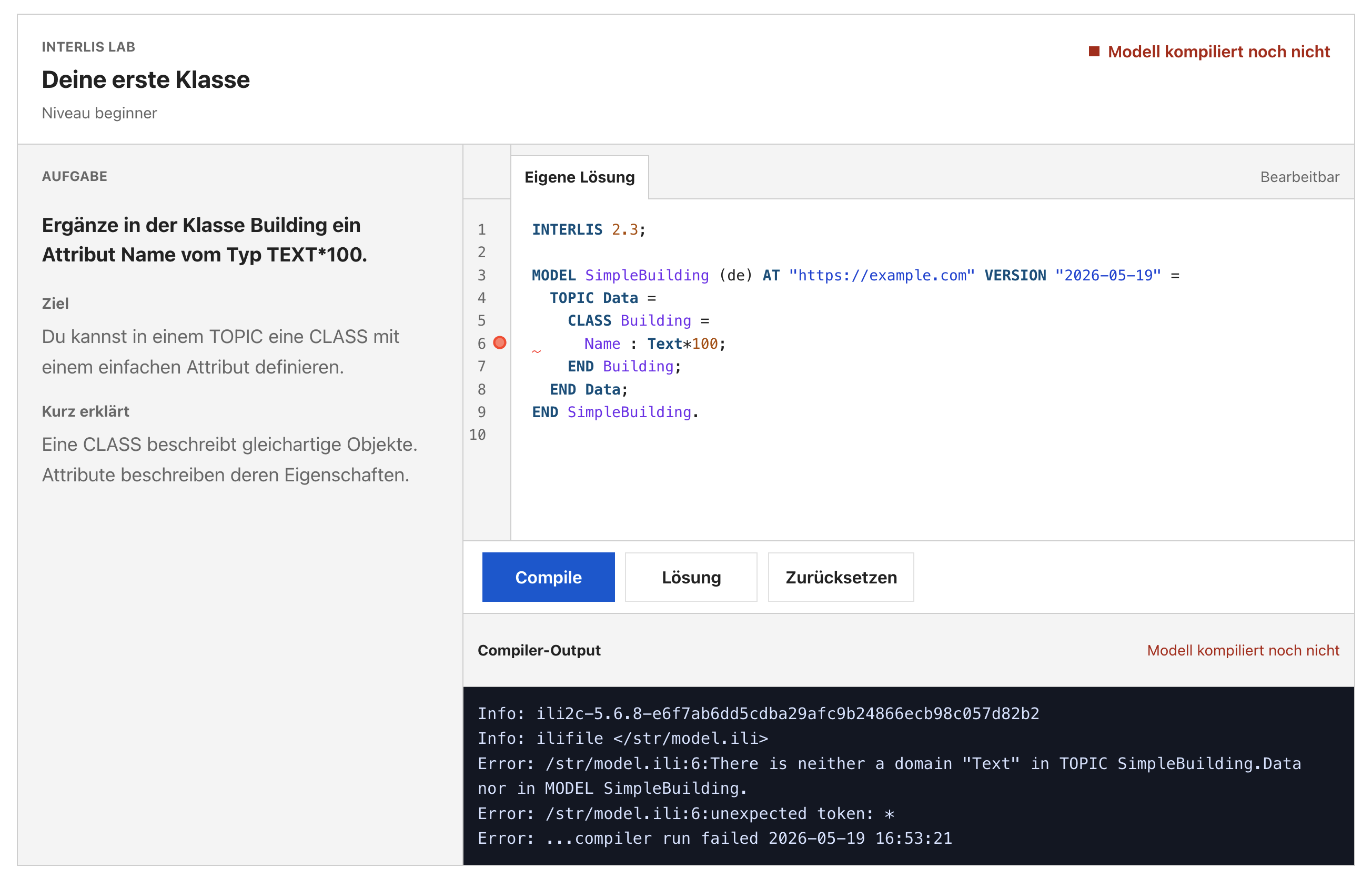Click the Deine erste Klasse title
The height and width of the screenshot is (888, 1372).
click(146, 79)
